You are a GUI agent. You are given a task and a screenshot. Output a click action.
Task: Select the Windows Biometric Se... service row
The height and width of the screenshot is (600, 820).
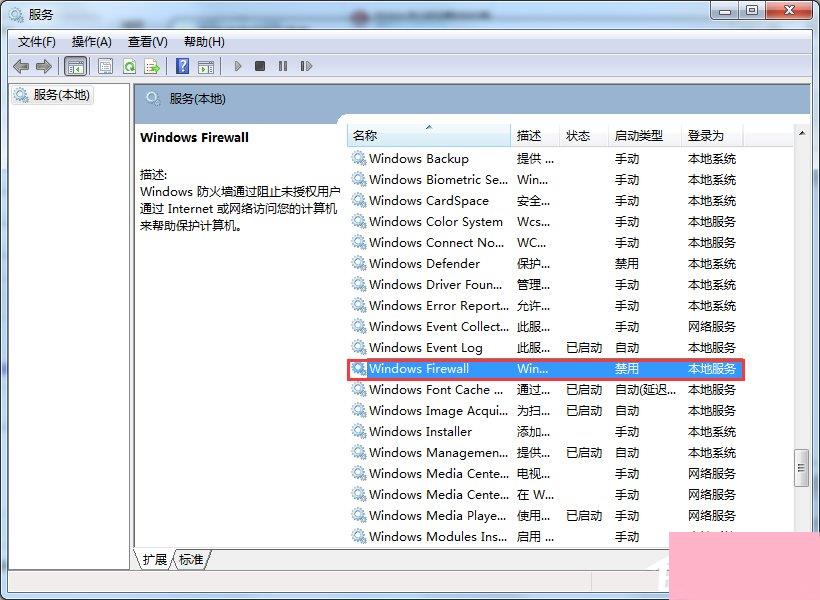544,179
